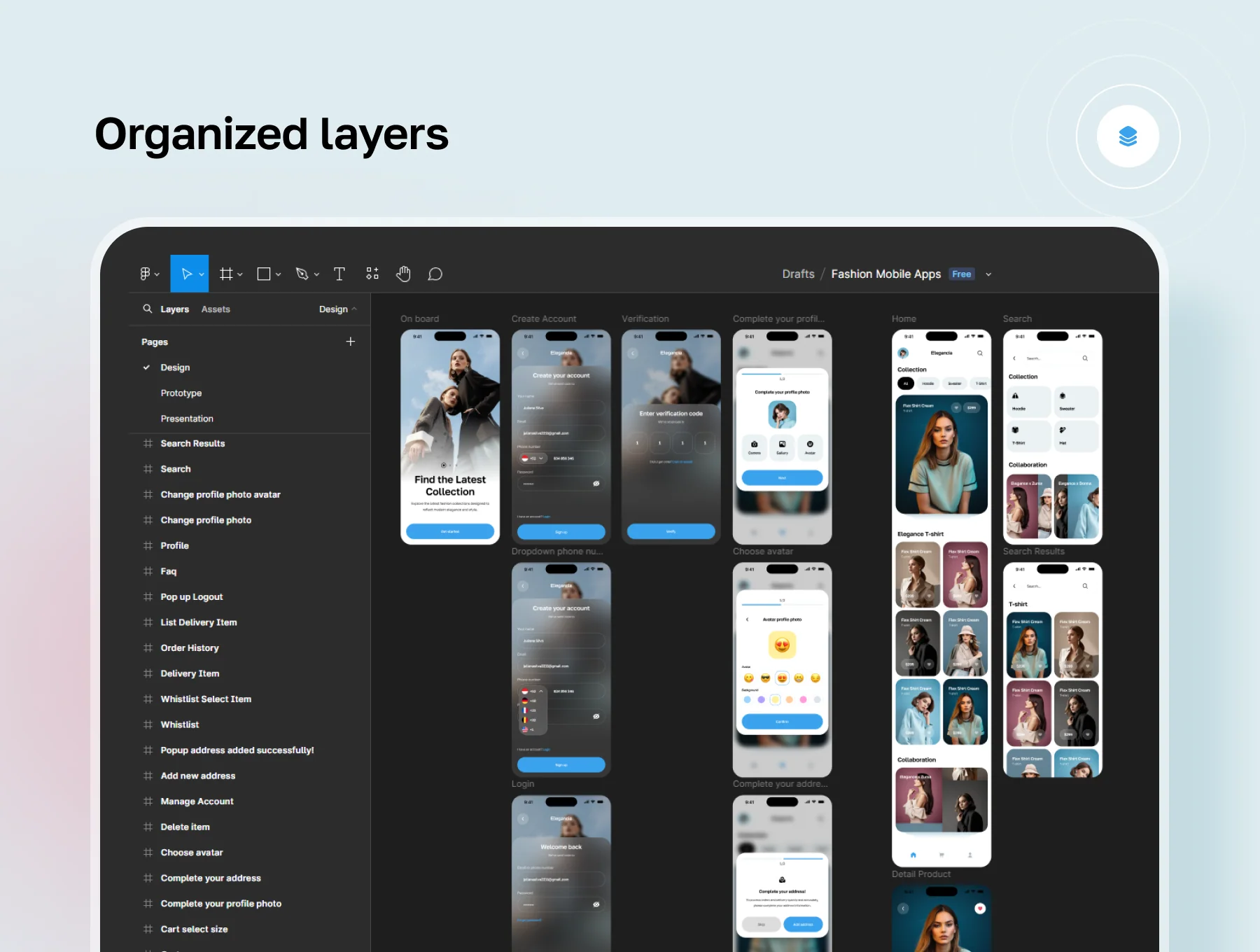Select the Delivery Item layer
Image resolution: width=1260 pixels, height=952 pixels.
[x=190, y=673]
